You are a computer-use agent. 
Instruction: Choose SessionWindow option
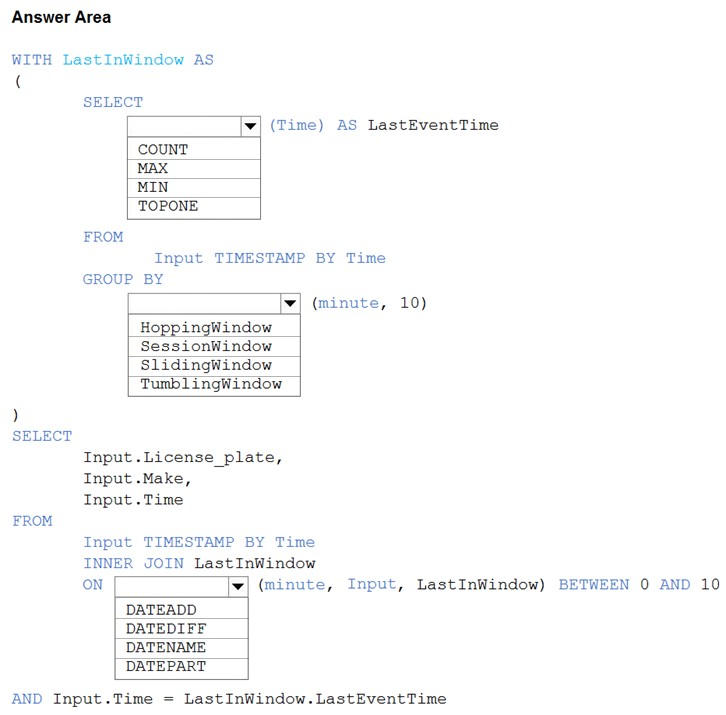click(x=214, y=346)
